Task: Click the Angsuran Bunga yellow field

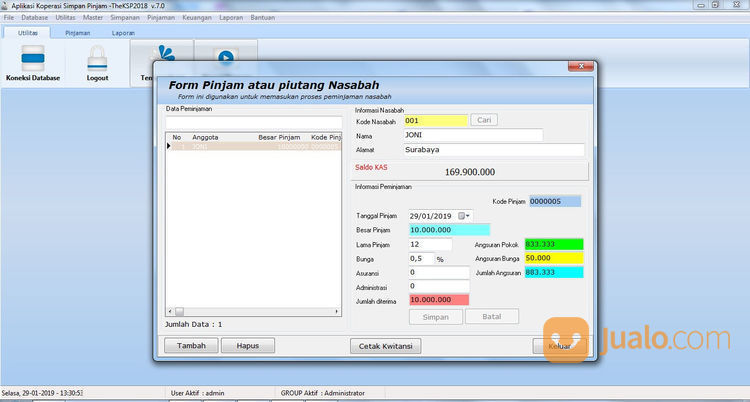Action: click(554, 258)
